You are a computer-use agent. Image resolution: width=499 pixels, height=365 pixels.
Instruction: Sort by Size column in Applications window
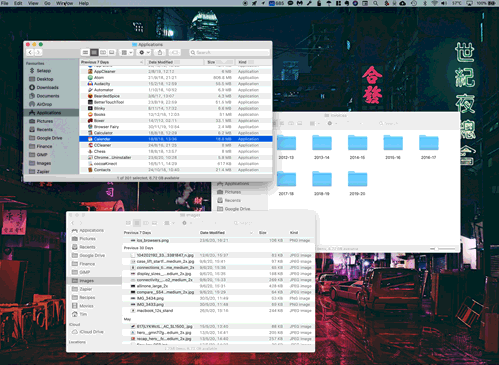tap(219, 62)
